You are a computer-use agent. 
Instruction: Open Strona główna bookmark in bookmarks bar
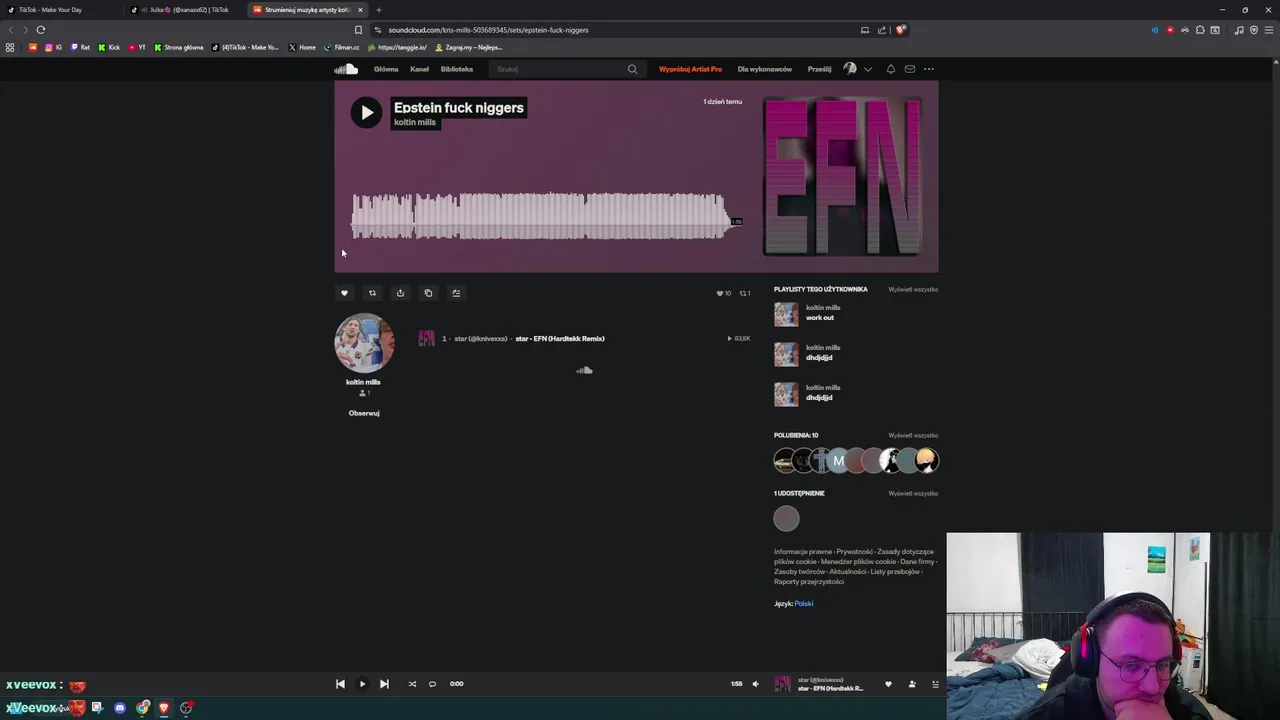[x=178, y=47]
